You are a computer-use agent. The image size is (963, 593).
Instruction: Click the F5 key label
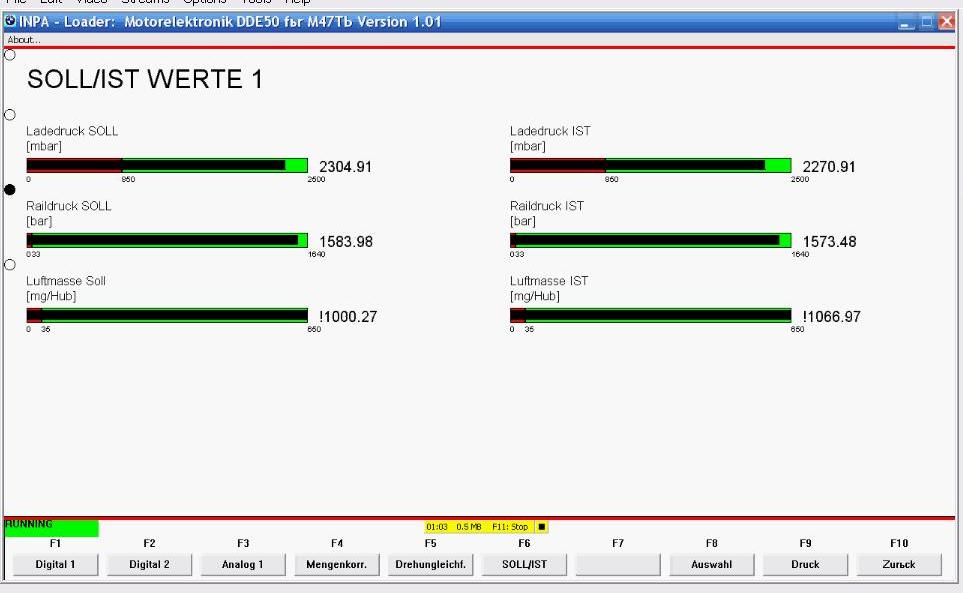[x=431, y=543]
